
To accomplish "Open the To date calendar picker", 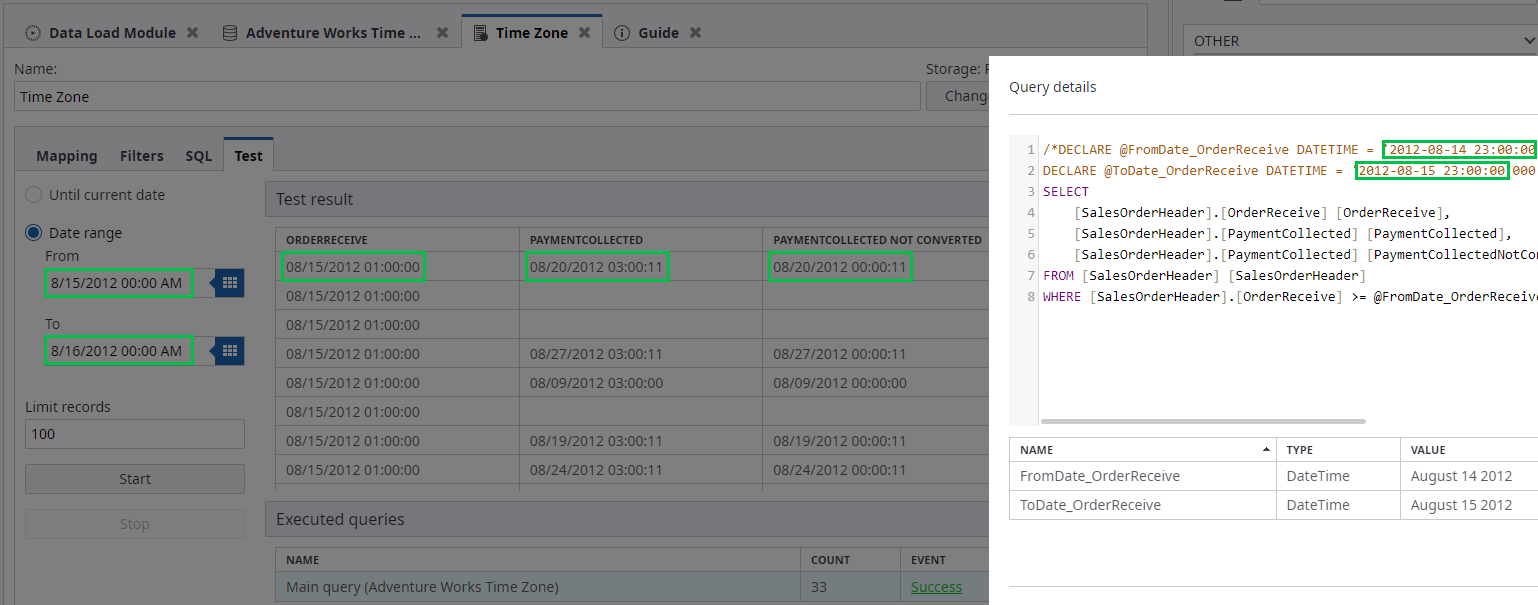I will tap(230, 351).
